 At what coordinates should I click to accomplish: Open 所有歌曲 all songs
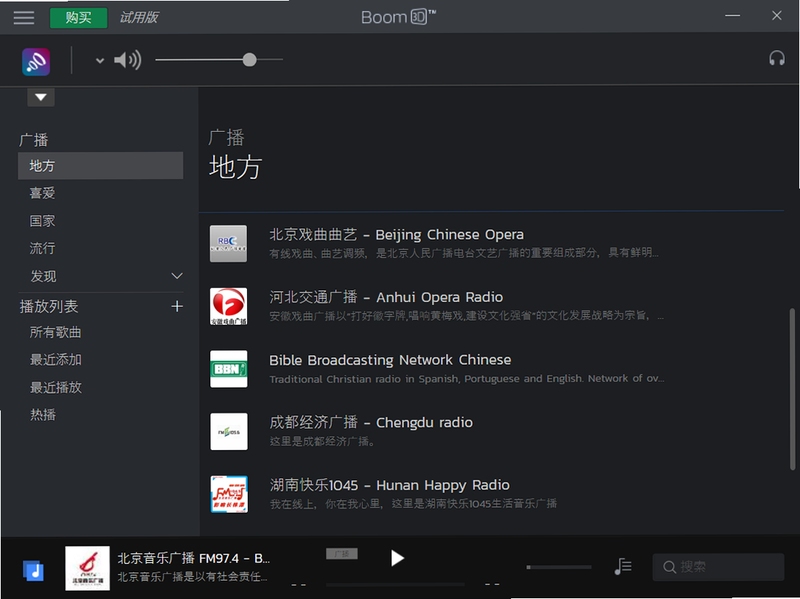pyautogui.click(x=55, y=332)
